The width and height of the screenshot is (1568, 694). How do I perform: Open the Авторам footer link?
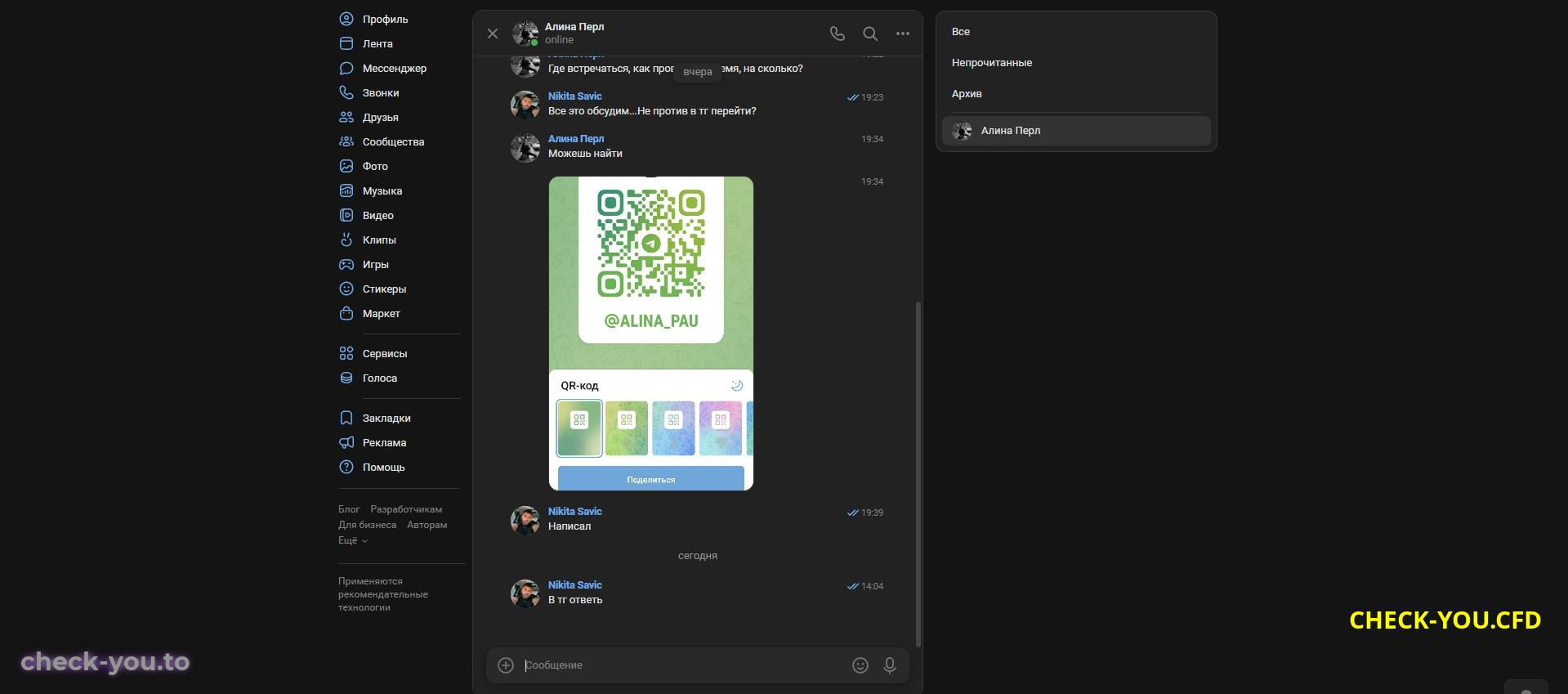(x=427, y=525)
